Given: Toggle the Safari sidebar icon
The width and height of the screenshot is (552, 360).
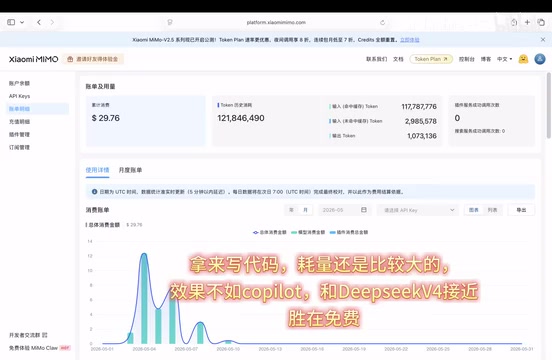Looking at the screenshot, I should tap(11, 22).
